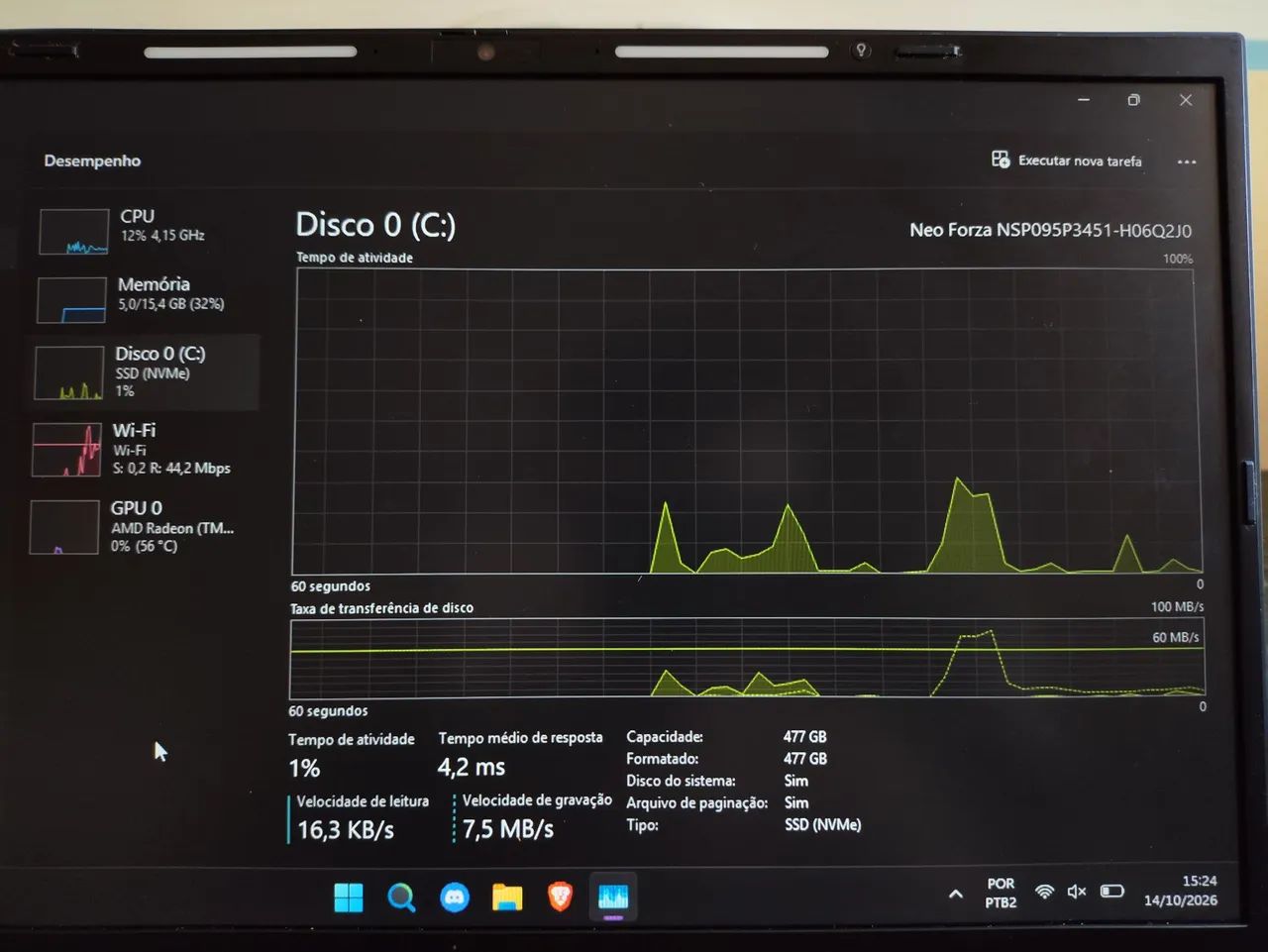Click the 477 GB Capacidade value

tap(804, 737)
